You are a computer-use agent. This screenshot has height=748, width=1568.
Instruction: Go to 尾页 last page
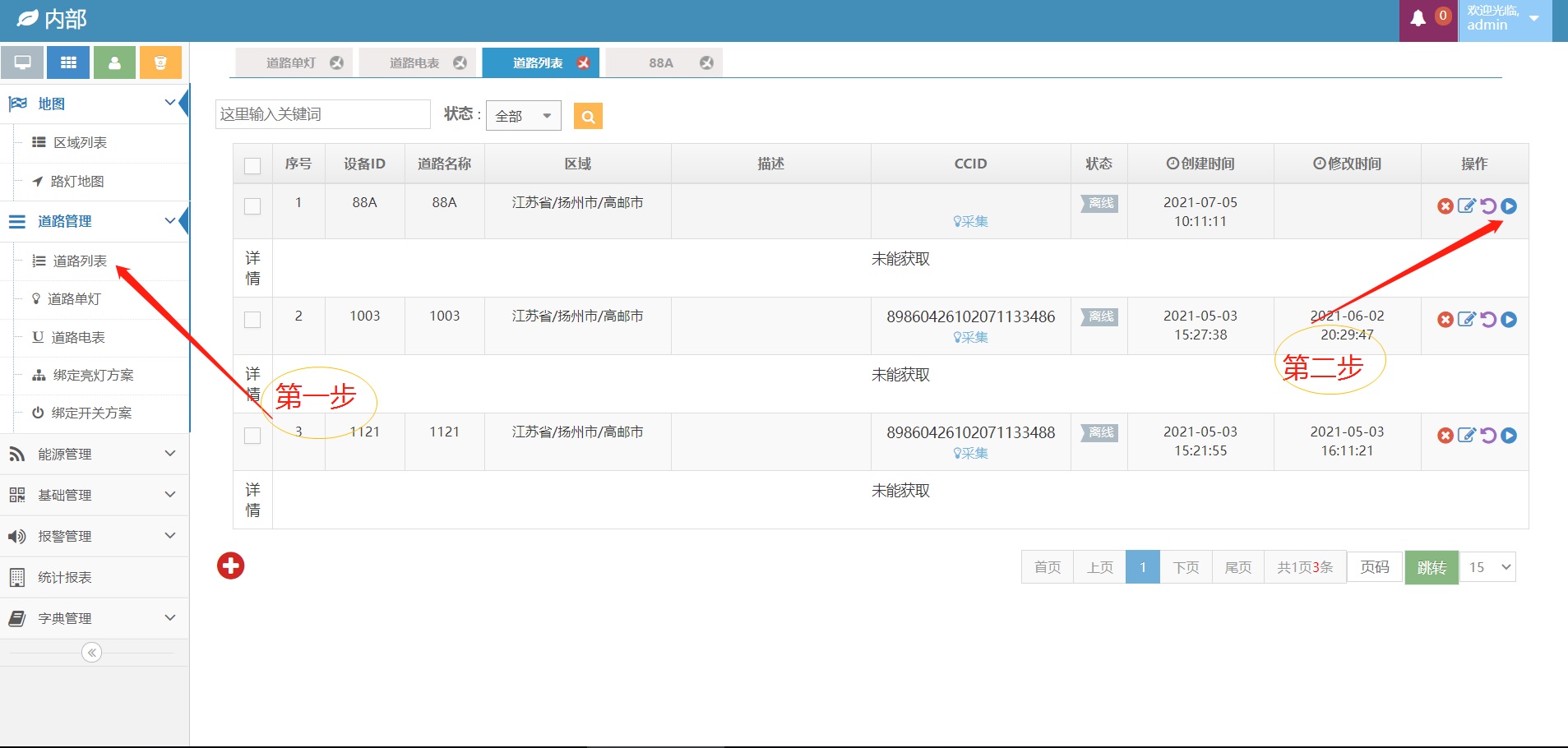(1238, 567)
